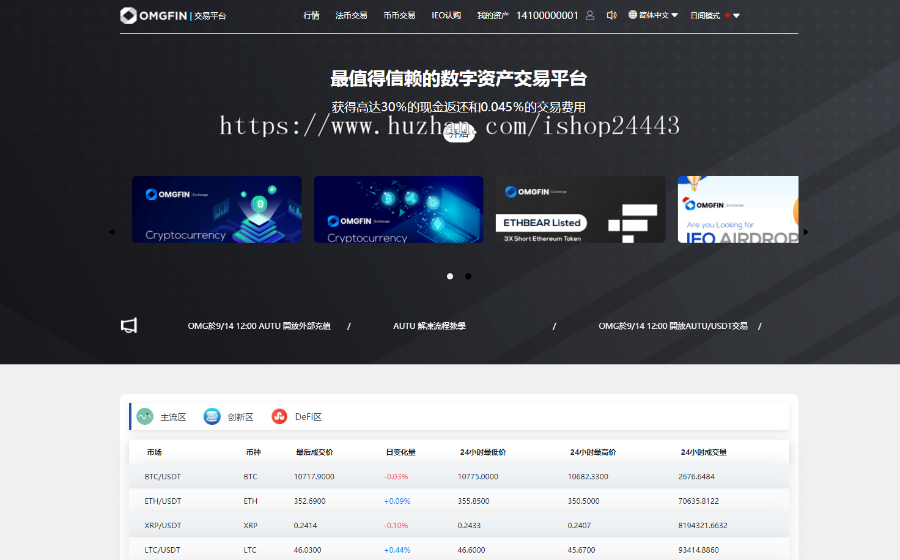Click the -0.10% change value

[x=396, y=525]
